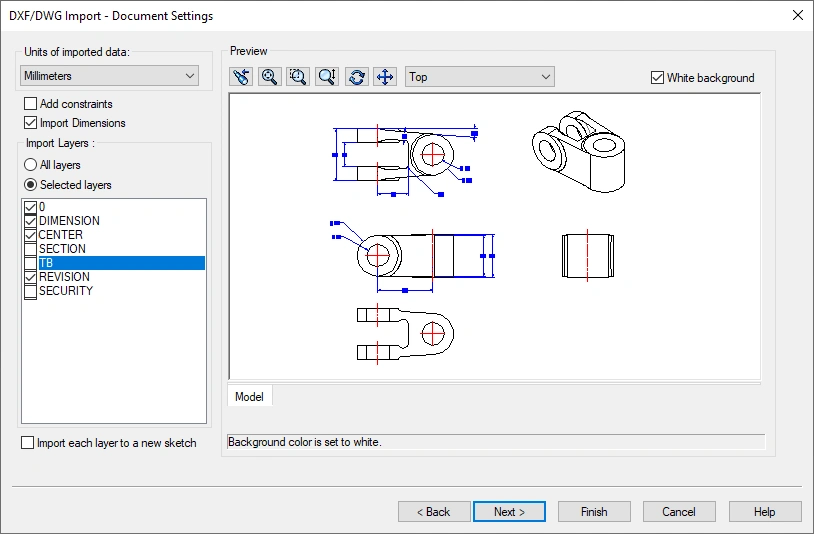Select the Zoom to Area tool
Image resolution: width=814 pixels, height=534 pixels.
(298, 77)
